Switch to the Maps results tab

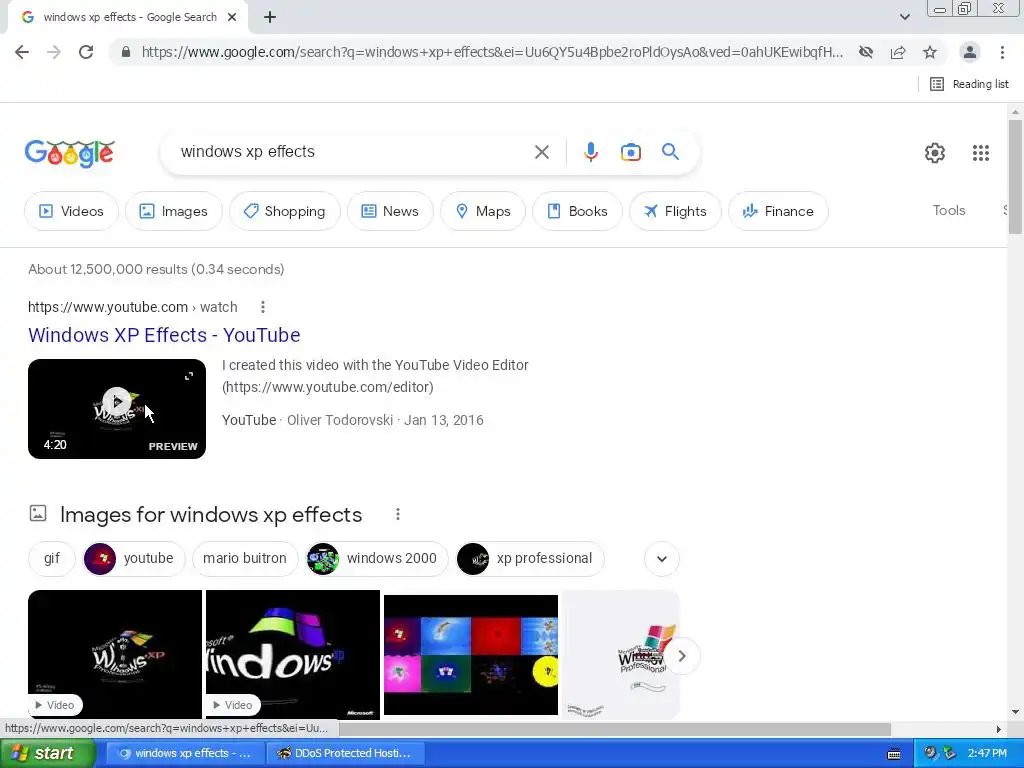[483, 211]
